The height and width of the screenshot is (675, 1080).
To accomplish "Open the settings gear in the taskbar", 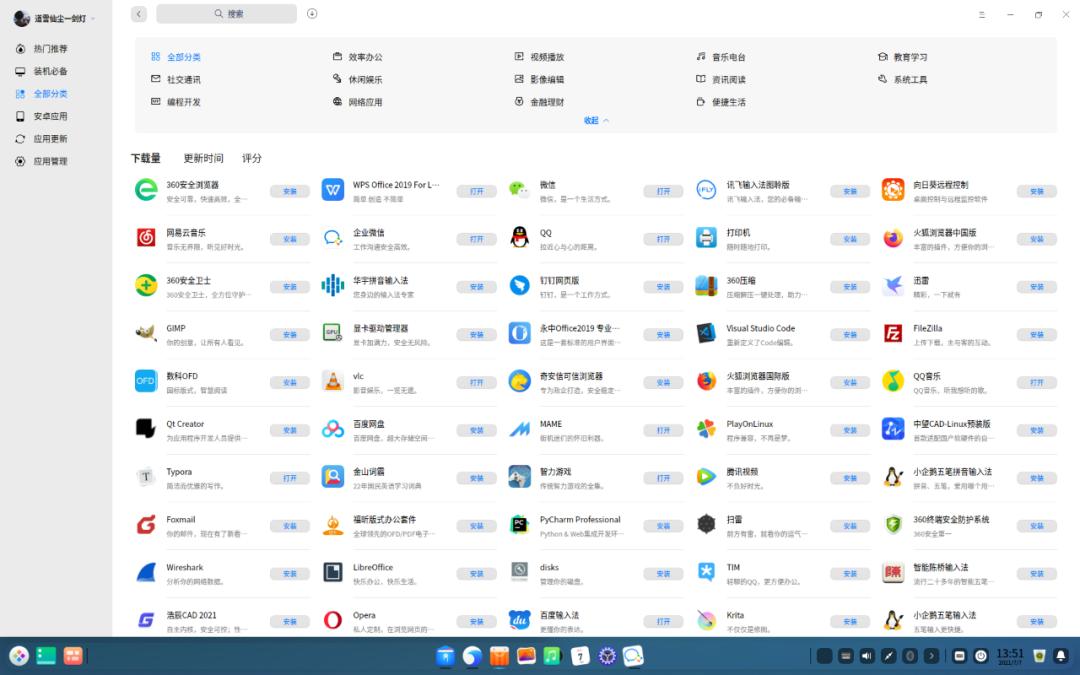I will [607, 656].
